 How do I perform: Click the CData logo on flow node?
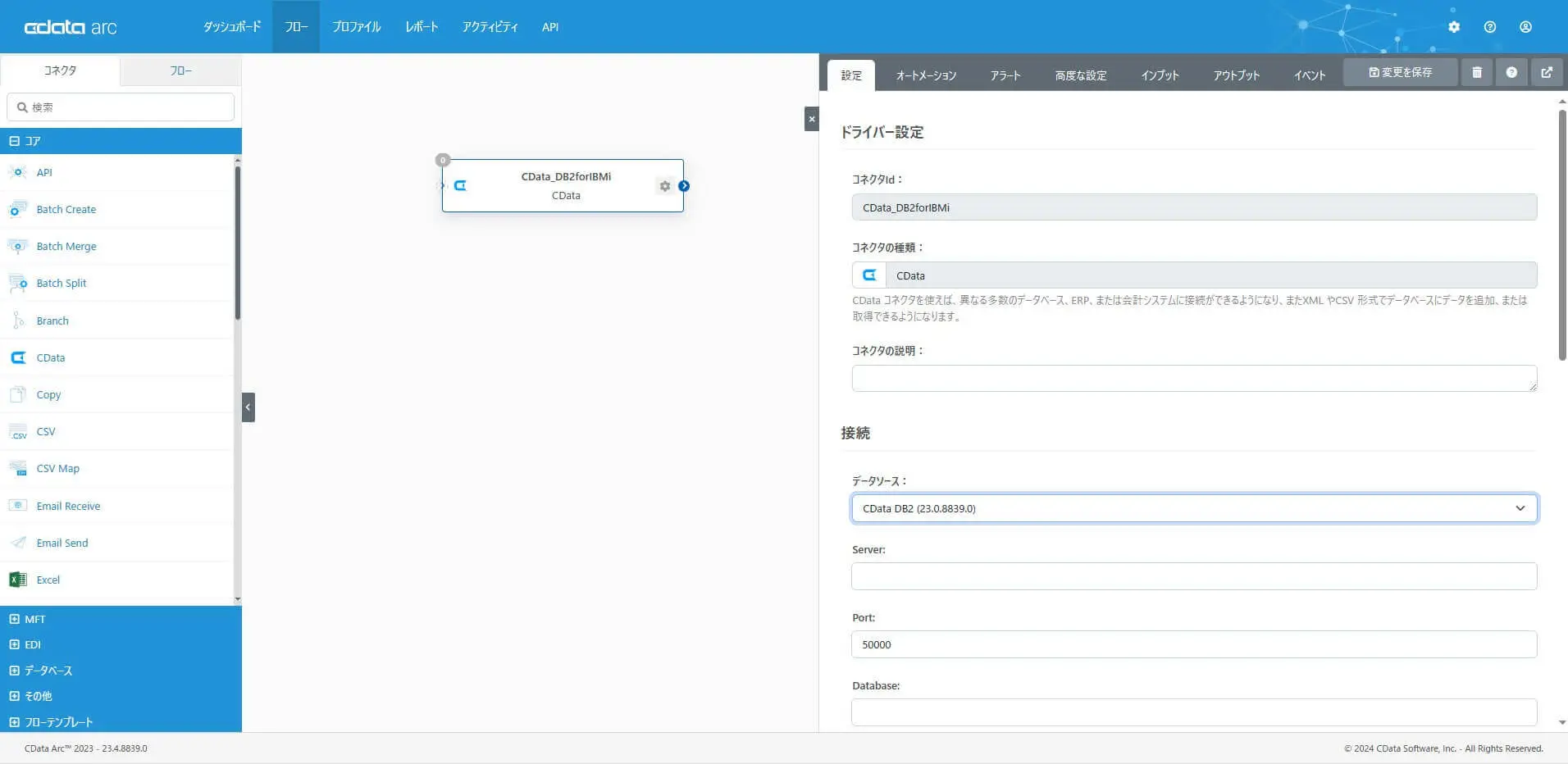pyautogui.click(x=460, y=185)
